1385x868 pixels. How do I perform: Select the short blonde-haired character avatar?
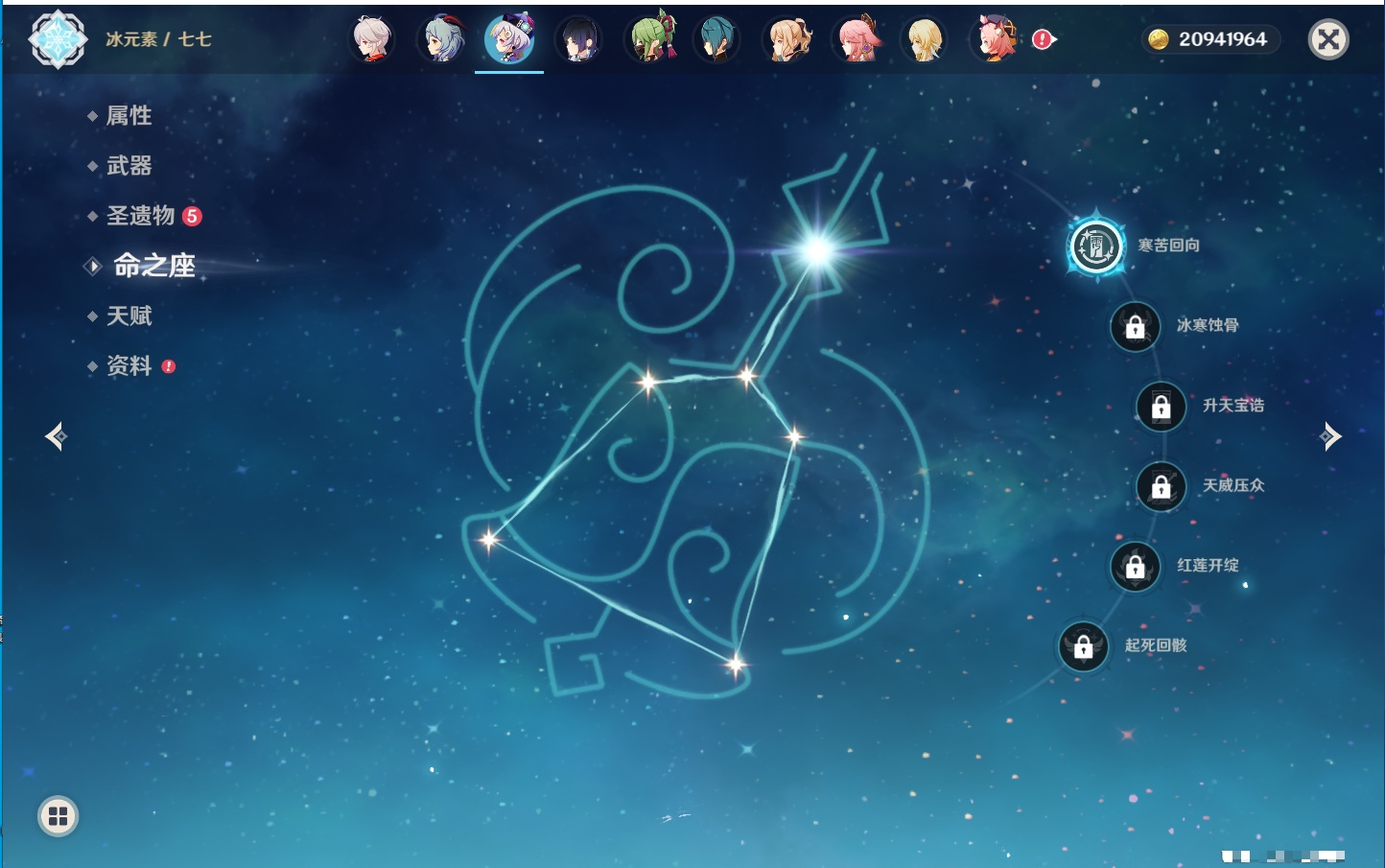pyautogui.click(x=925, y=39)
